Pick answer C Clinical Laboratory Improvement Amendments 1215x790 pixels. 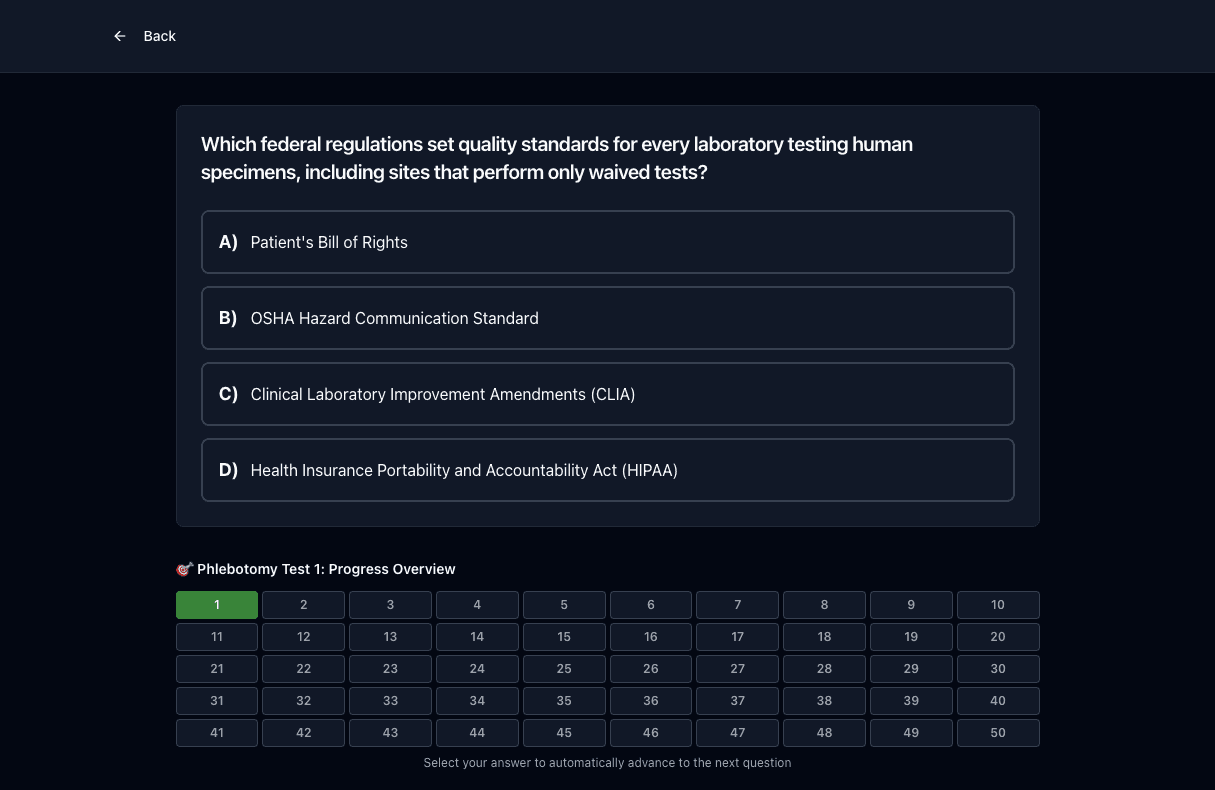608,394
